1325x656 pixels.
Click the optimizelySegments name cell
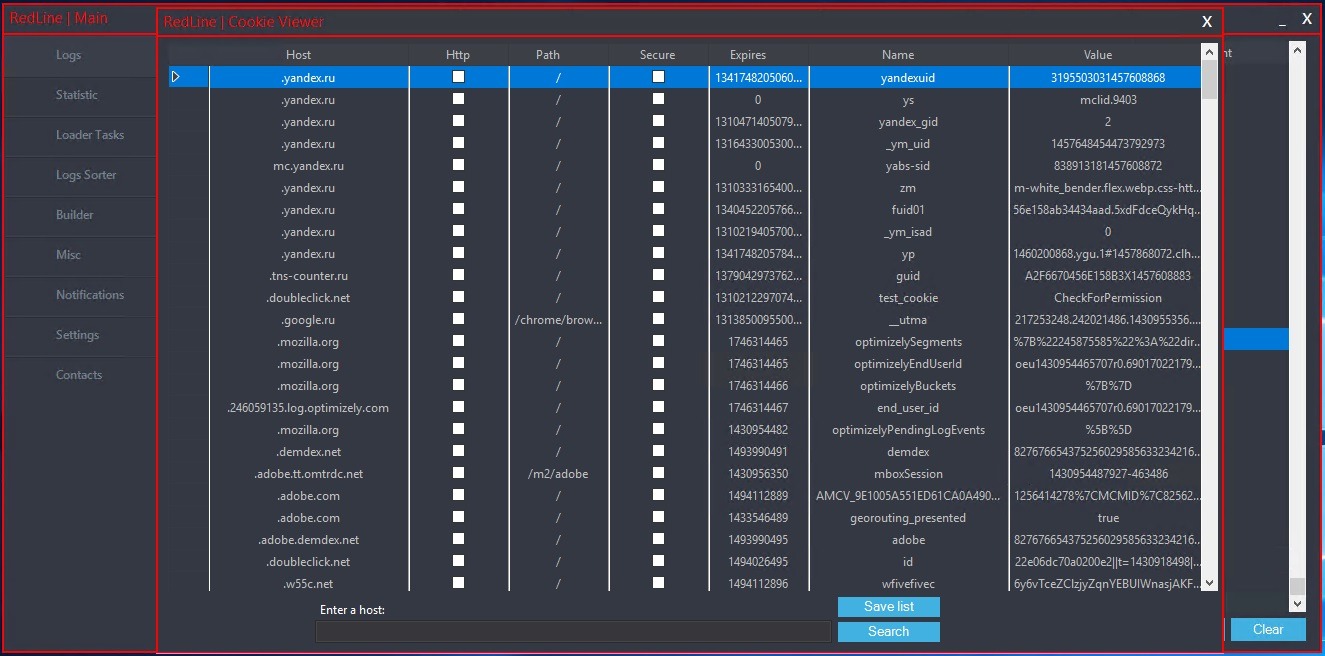(x=908, y=341)
